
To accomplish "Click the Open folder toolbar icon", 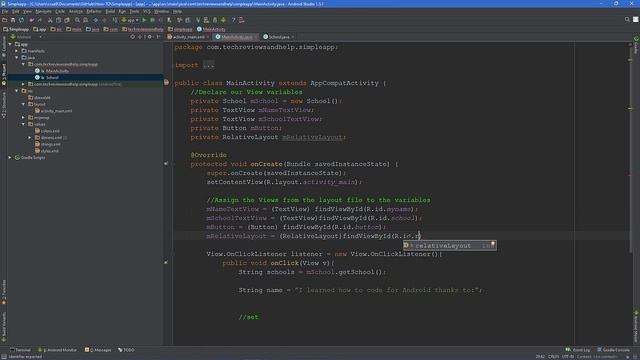I will (4, 20).
